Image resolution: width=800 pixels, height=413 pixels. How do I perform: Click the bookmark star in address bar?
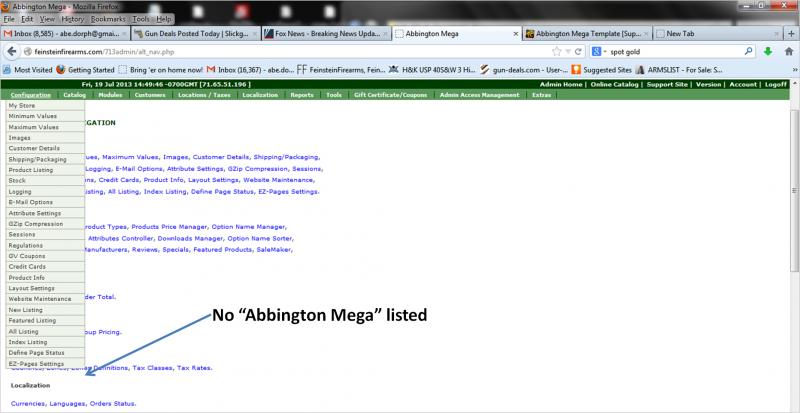pos(556,52)
